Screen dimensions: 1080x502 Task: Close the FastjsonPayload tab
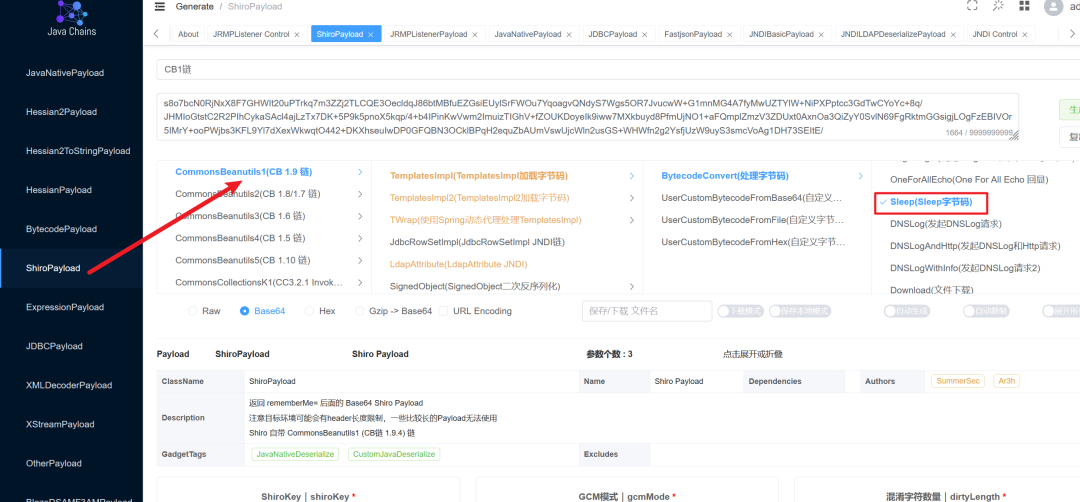point(729,34)
